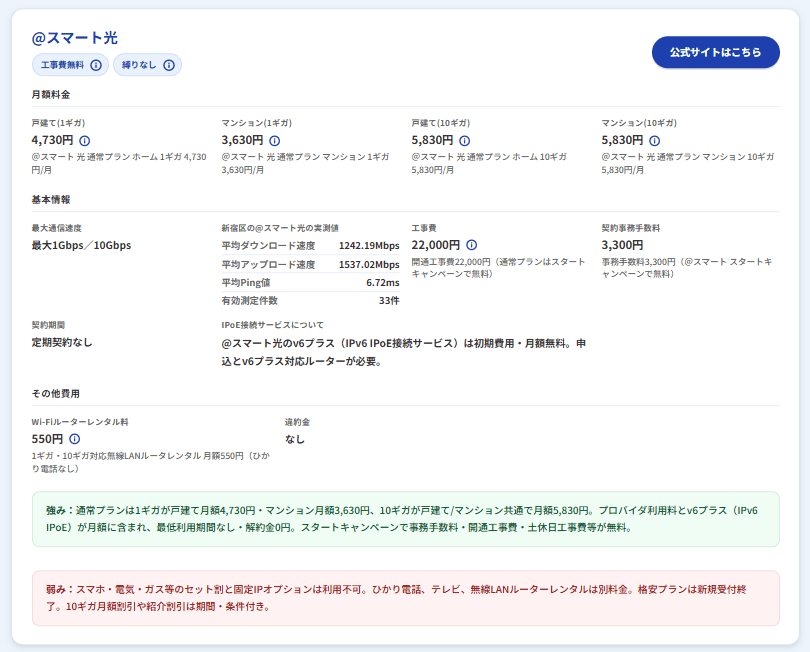Click info icon next to 4,730円

click(x=85, y=141)
